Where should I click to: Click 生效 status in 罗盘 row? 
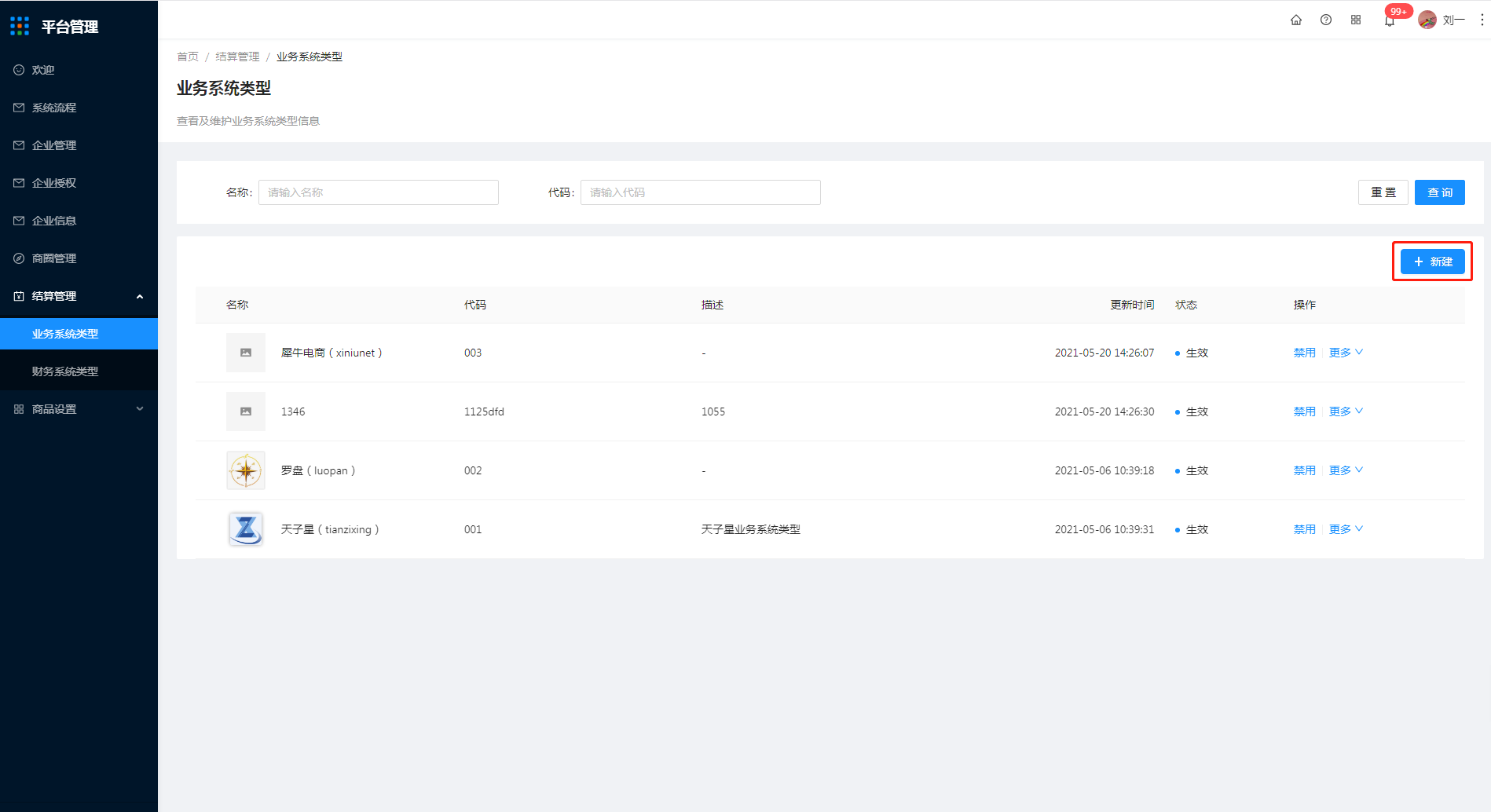click(x=1196, y=470)
